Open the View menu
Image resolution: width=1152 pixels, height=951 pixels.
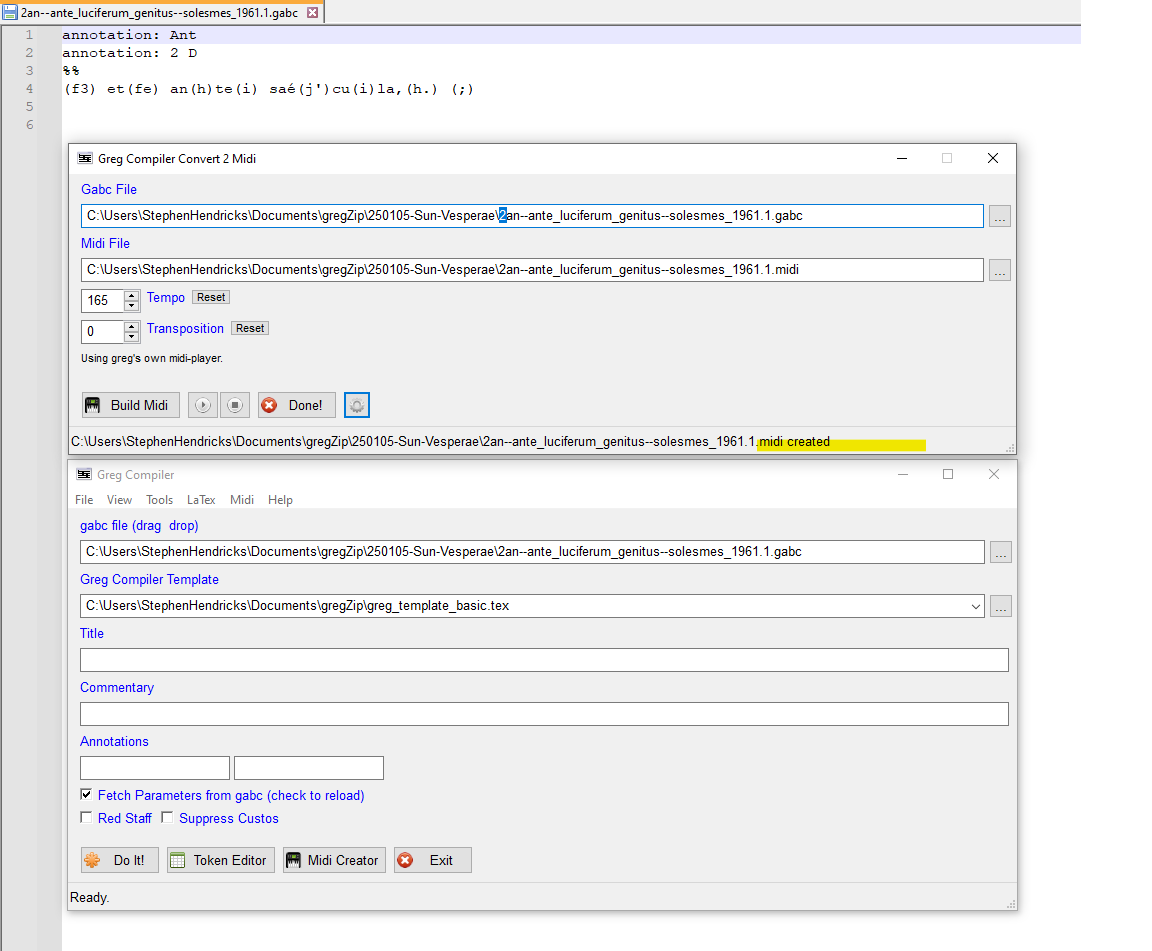(119, 500)
